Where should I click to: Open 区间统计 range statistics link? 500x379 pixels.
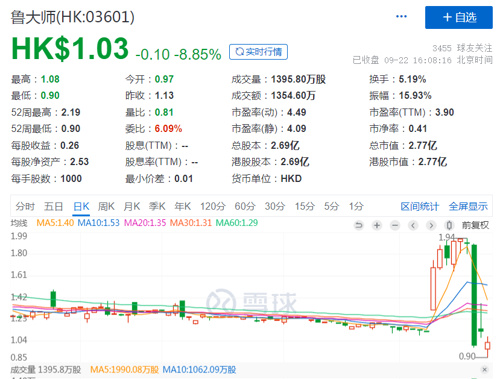420,207
